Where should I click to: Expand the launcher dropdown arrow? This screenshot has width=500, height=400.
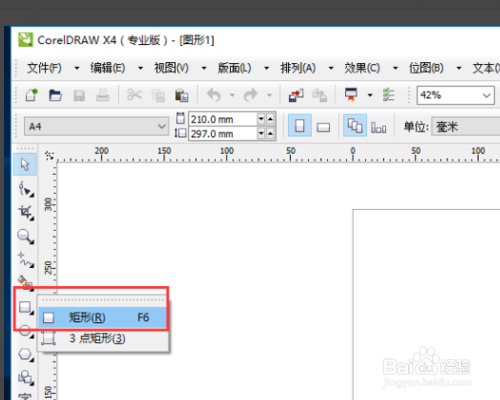pyautogui.click(x=370, y=95)
